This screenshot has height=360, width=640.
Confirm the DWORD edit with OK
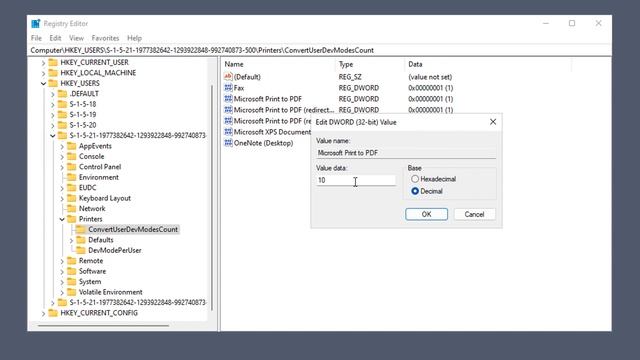(427, 214)
